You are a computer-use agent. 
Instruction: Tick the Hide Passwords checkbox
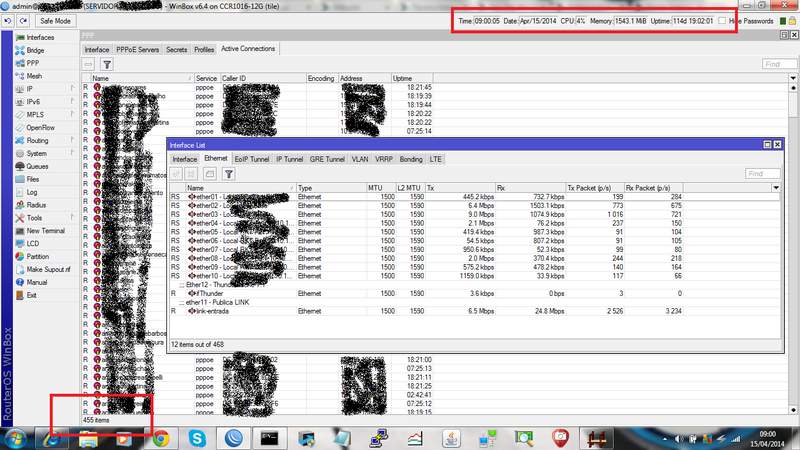coord(722,21)
